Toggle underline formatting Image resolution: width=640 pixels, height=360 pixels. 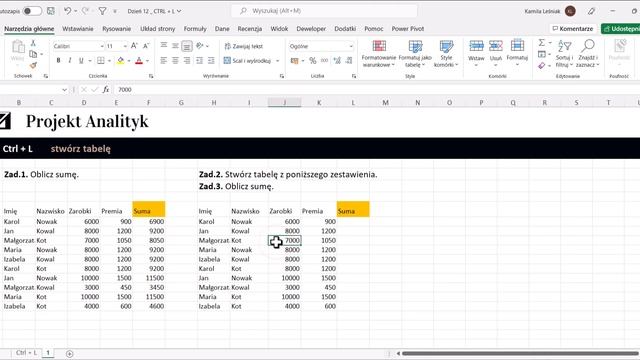(x=81, y=60)
